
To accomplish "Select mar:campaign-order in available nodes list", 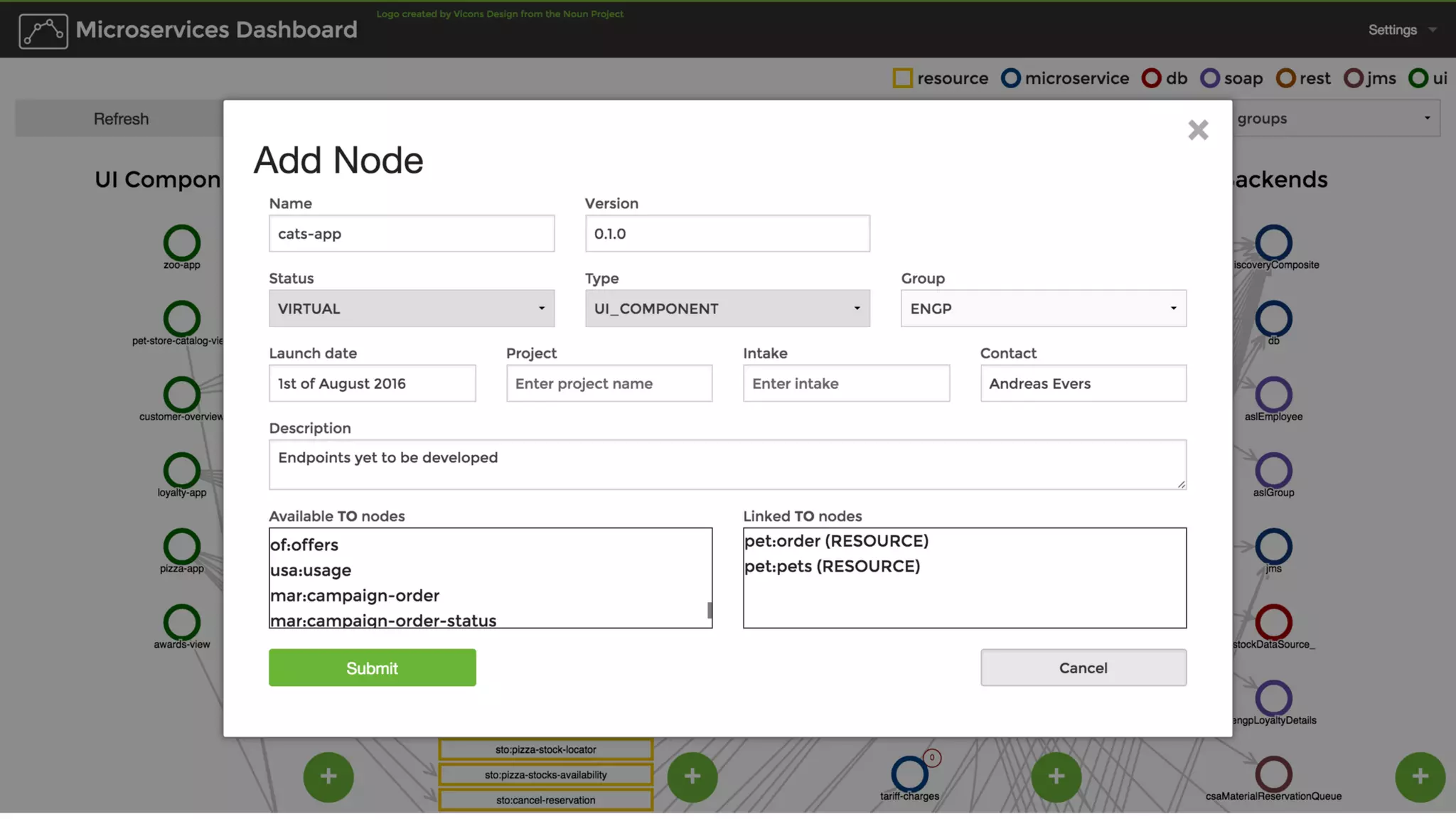I will (x=355, y=596).
